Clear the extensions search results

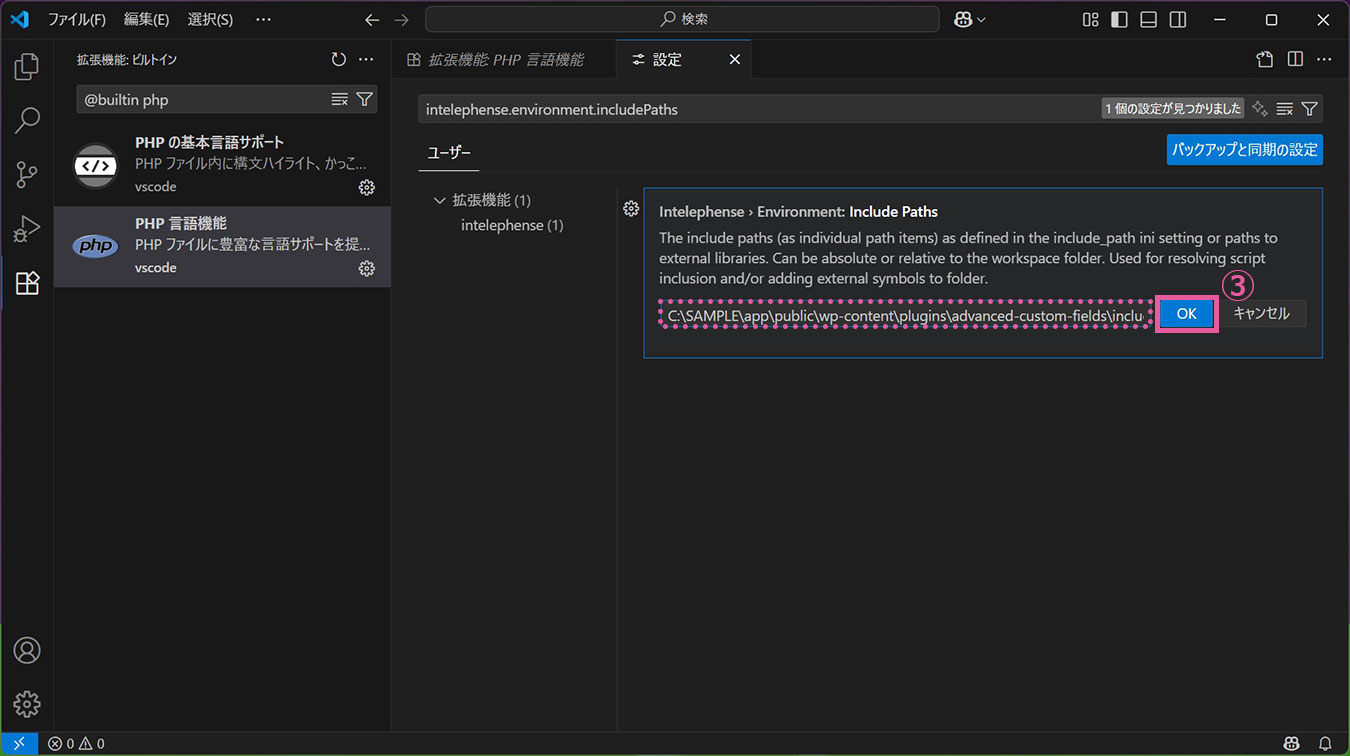[x=340, y=99]
